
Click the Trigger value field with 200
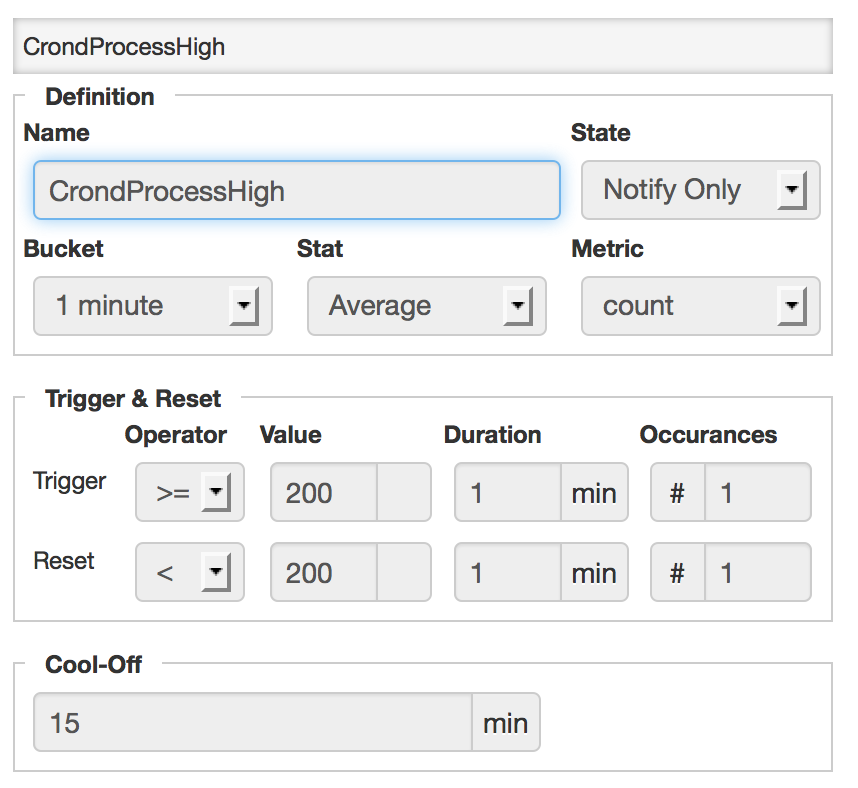(323, 492)
